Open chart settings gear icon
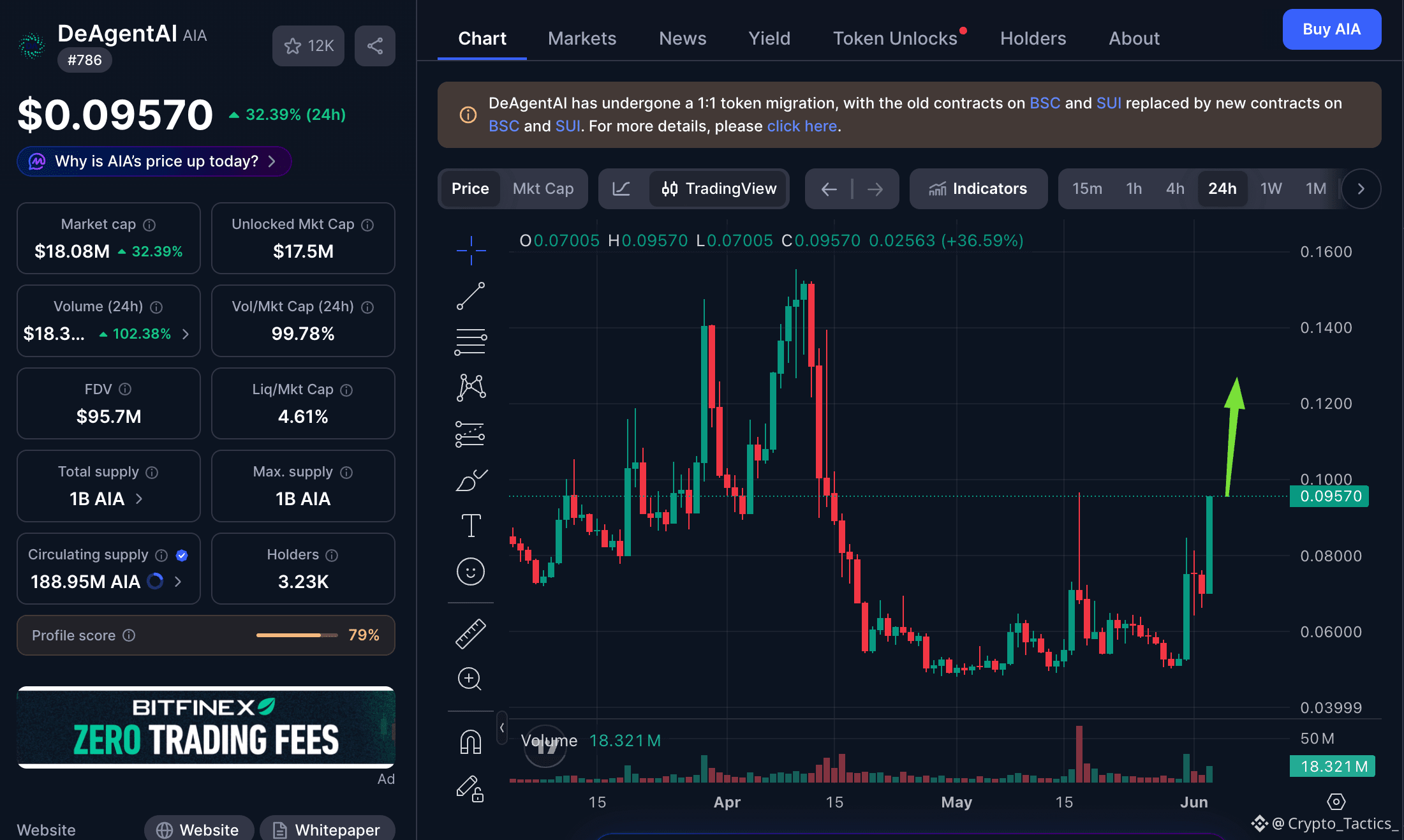Viewport: 1404px width, 840px height. (x=1336, y=802)
